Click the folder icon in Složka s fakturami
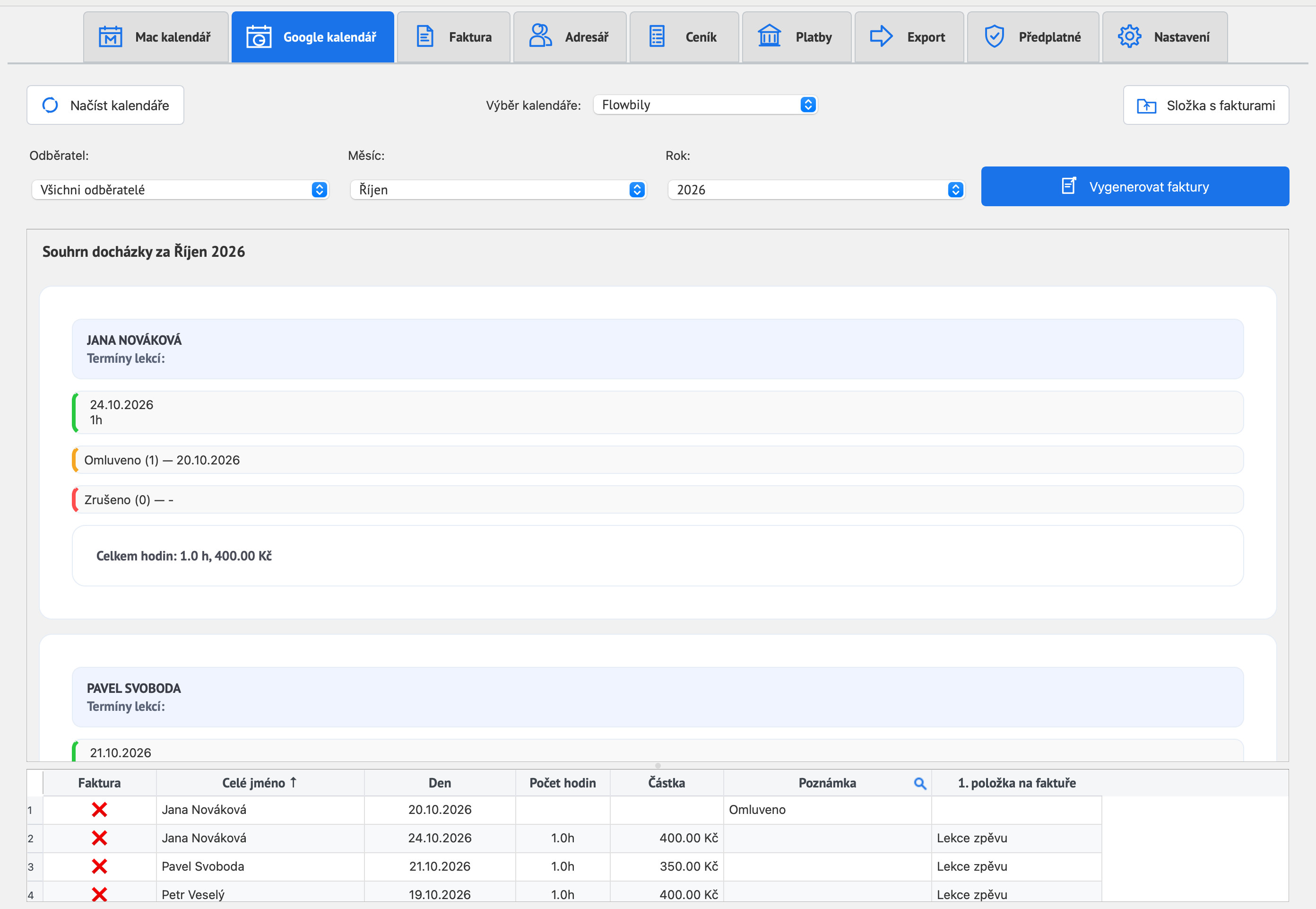This screenshot has width=1316, height=909. click(x=1146, y=105)
